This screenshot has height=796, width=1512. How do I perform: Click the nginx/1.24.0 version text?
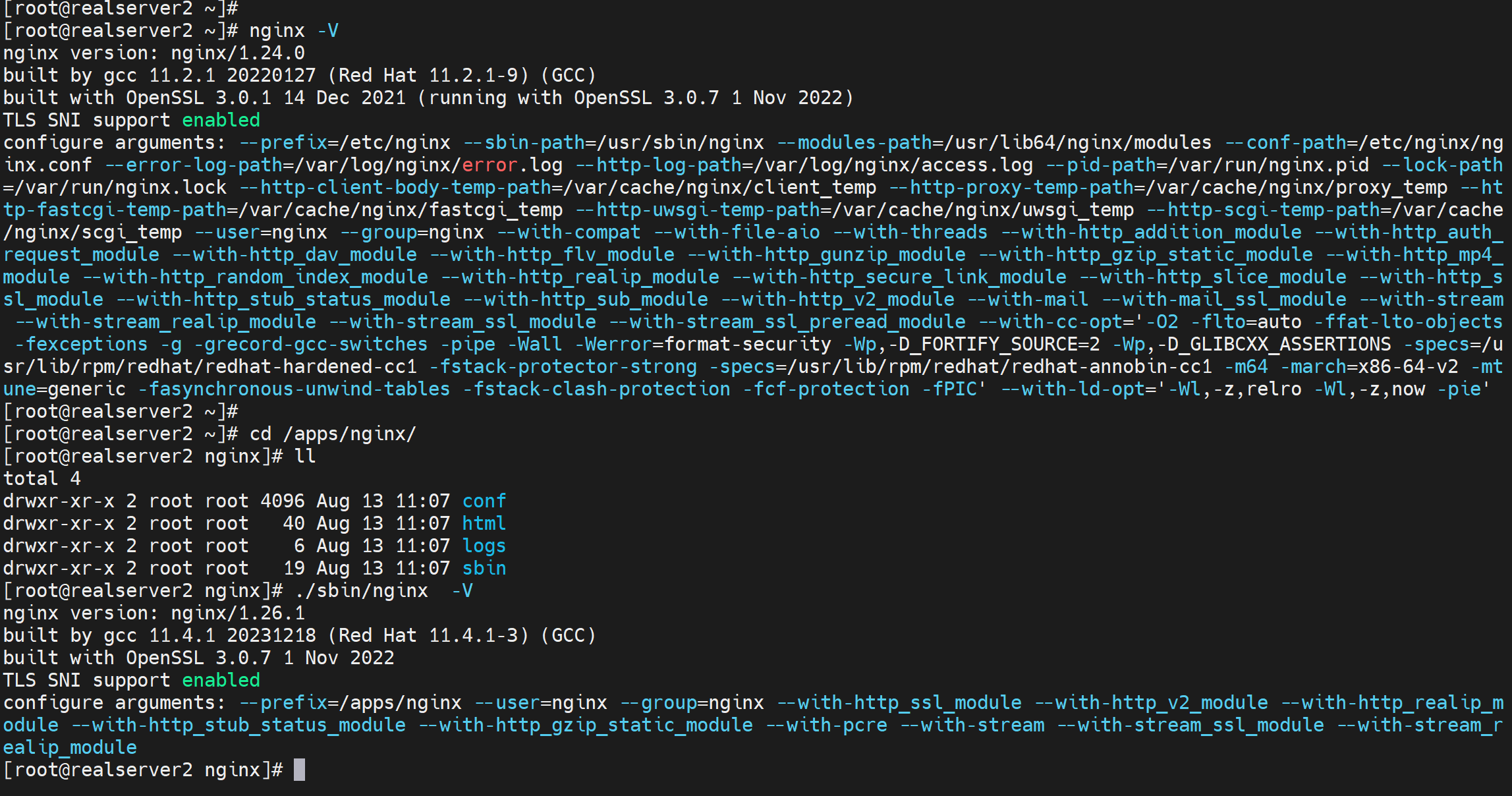tap(238, 53)
